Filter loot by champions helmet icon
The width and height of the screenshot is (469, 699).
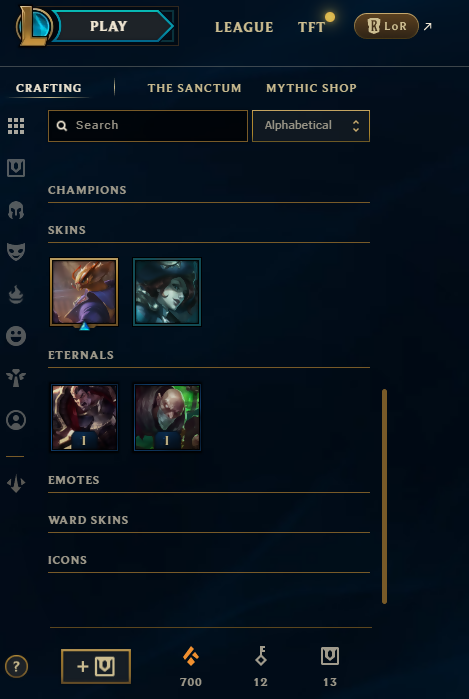[x=16, y=210]
